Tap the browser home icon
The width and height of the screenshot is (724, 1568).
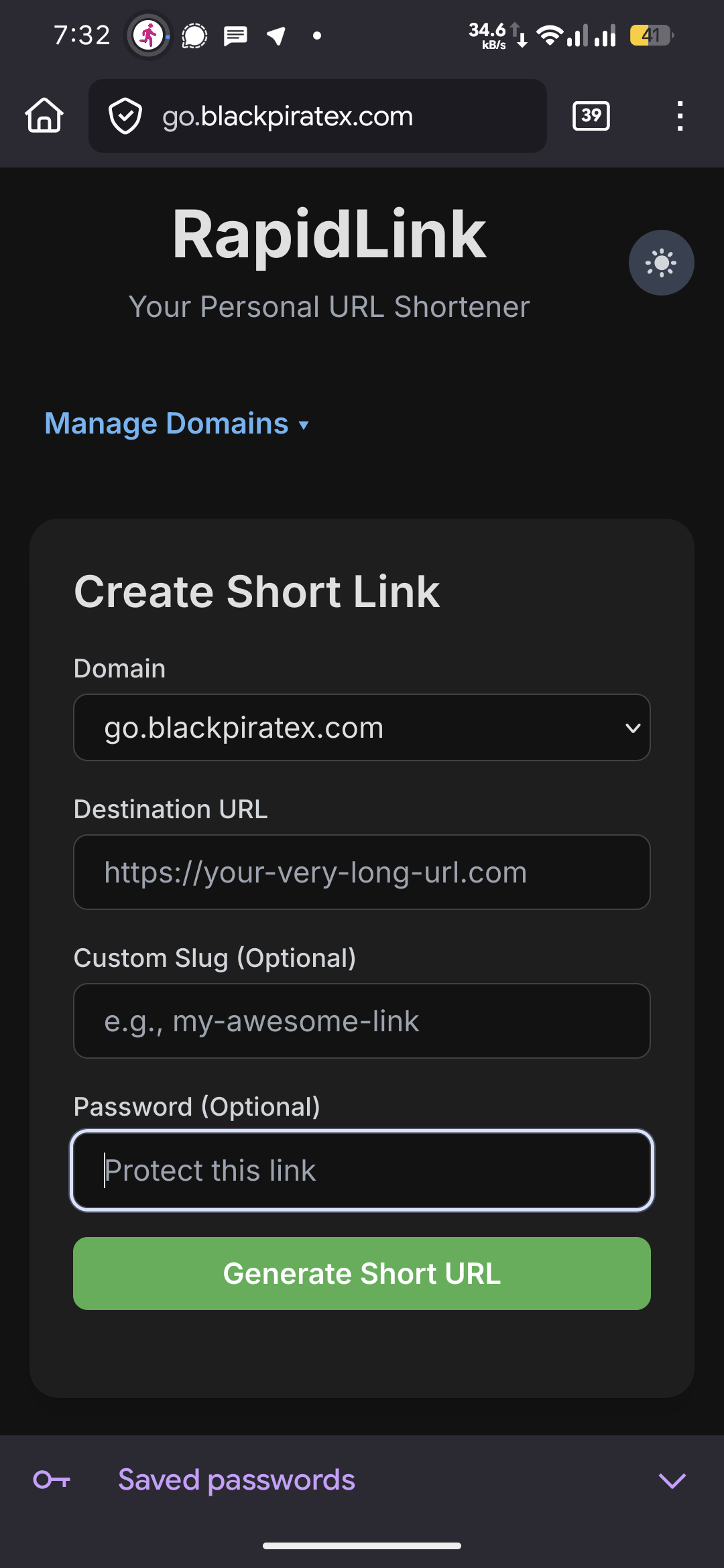tap(44, 115)
